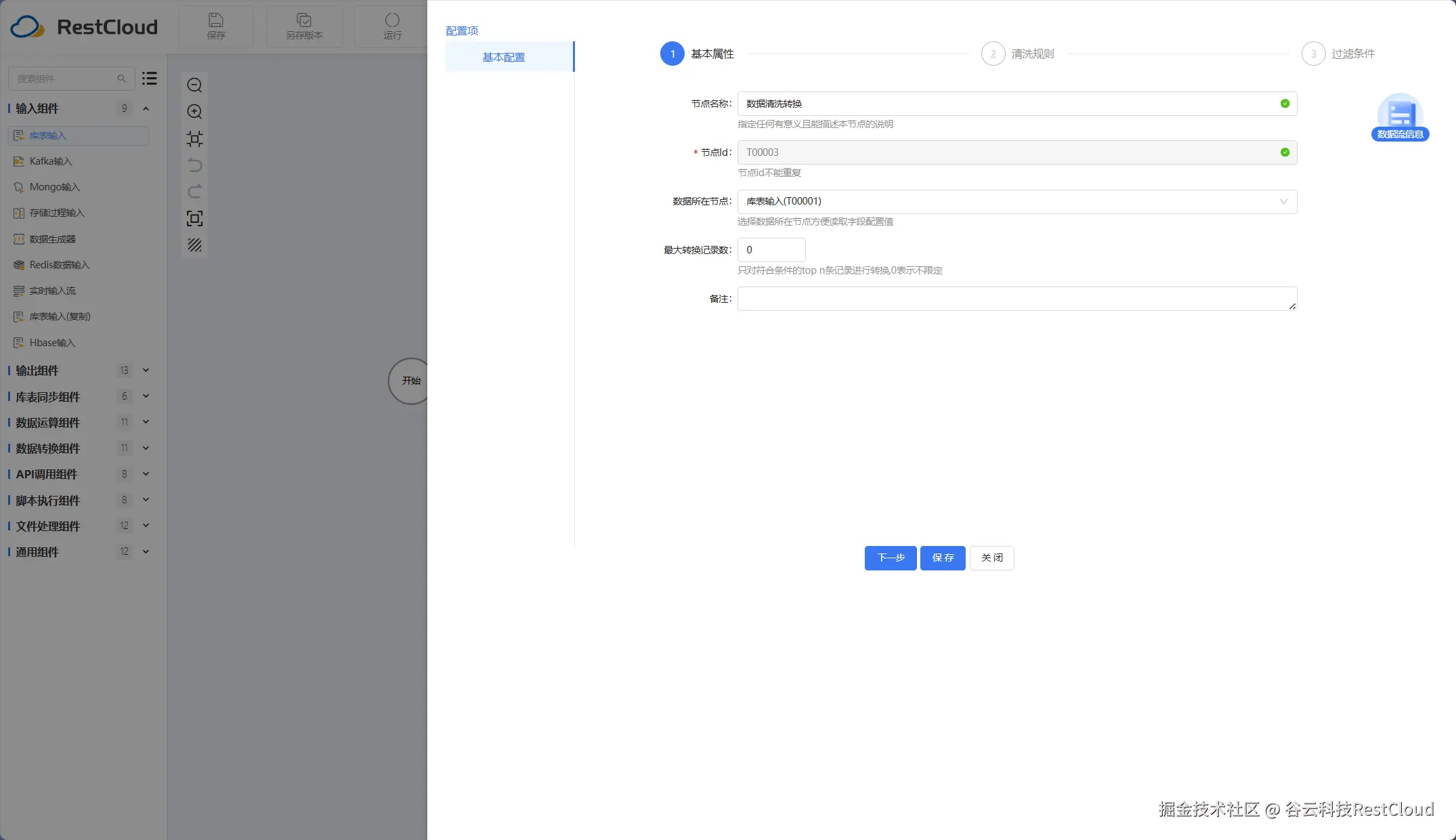Screen dimensions: 1456x840
Task: Go to step 2 清洗规则
Action: (1018, 54)
